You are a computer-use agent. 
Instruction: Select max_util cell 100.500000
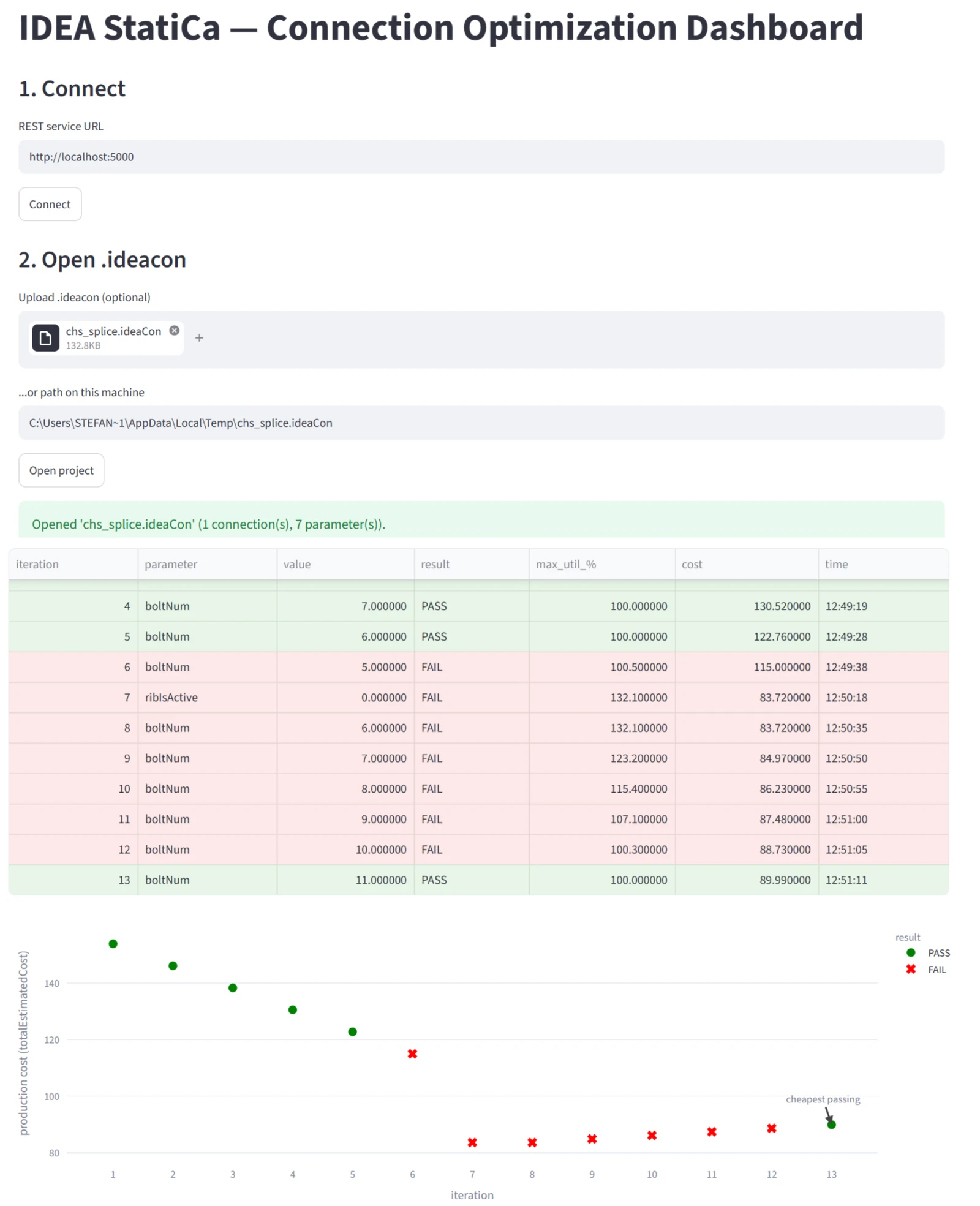(602, 667)
